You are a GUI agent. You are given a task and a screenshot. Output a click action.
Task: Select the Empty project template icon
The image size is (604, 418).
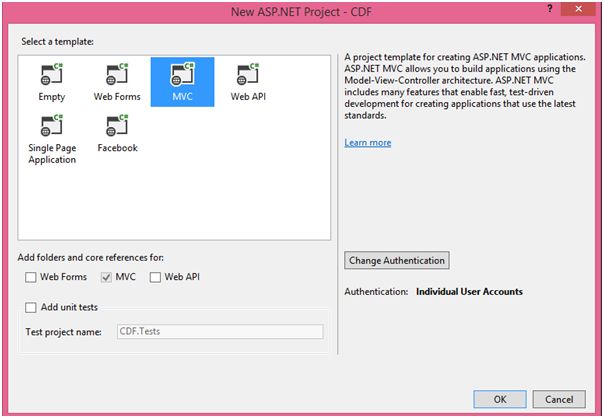[x=52, y=76]
